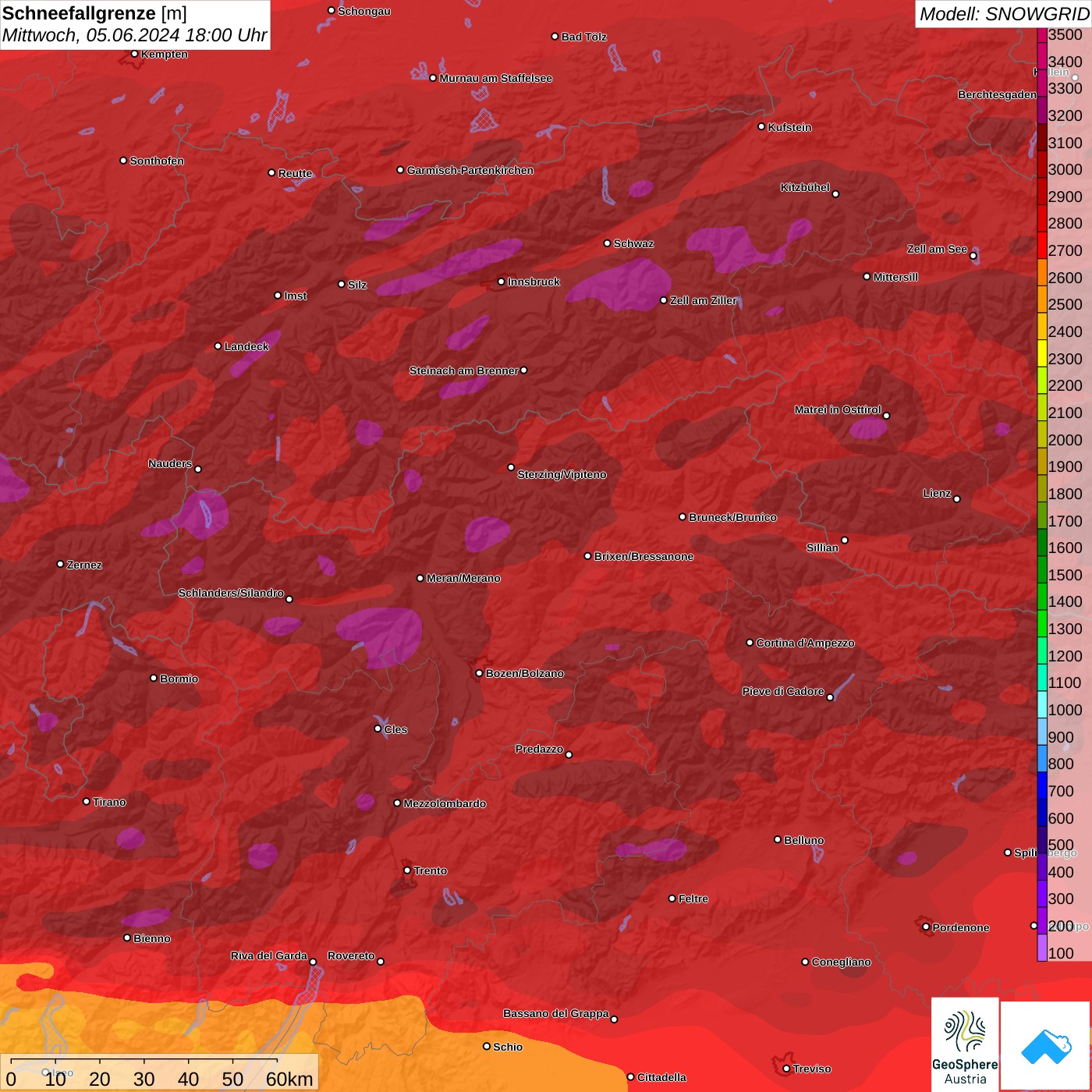Image resolution: width=1092 pixels, height=1092 pixels.
Task: Click the Schneefallgrenze [m] title
Action: pos(95,13)
